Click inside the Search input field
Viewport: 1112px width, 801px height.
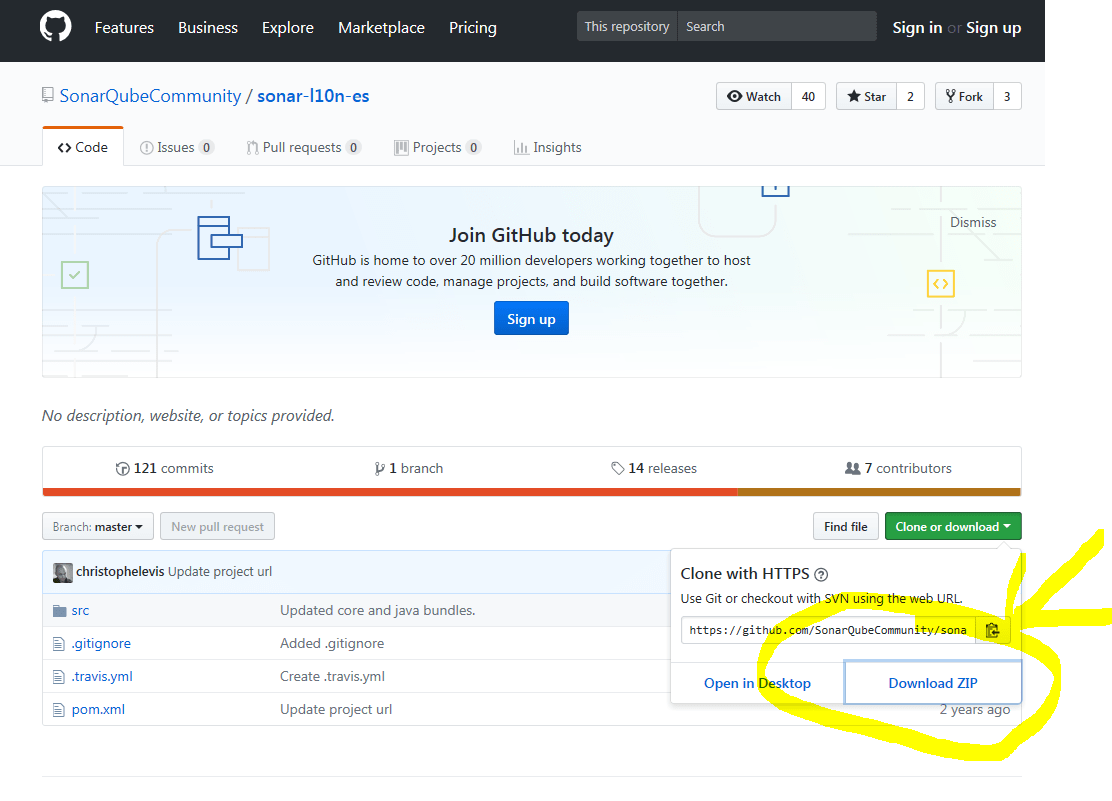tap(777, 26)
